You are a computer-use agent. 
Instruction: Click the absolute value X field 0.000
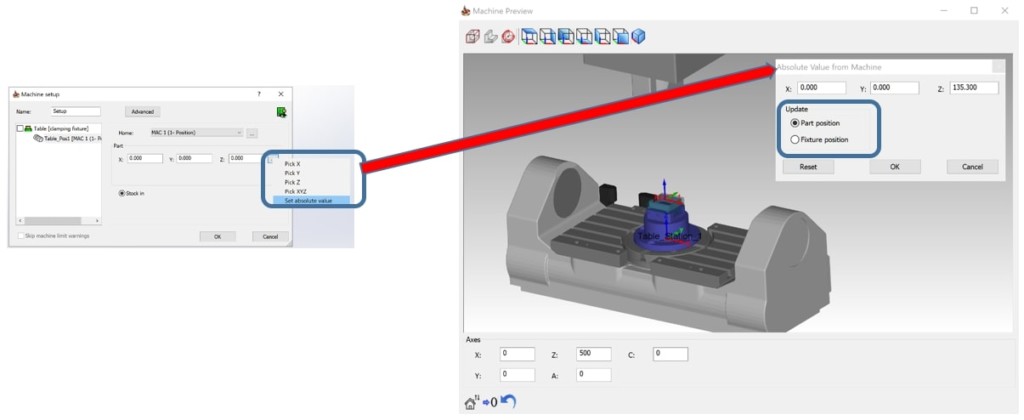click(822, 88)
